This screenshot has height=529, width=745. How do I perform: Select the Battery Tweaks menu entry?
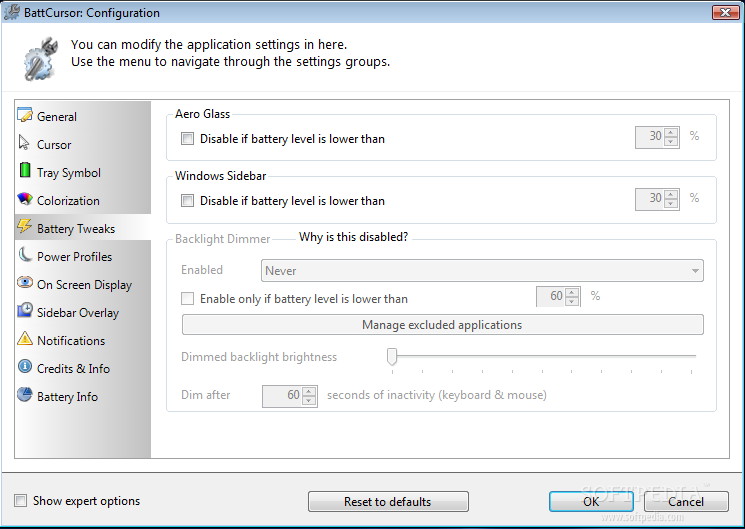pos(83,229)
